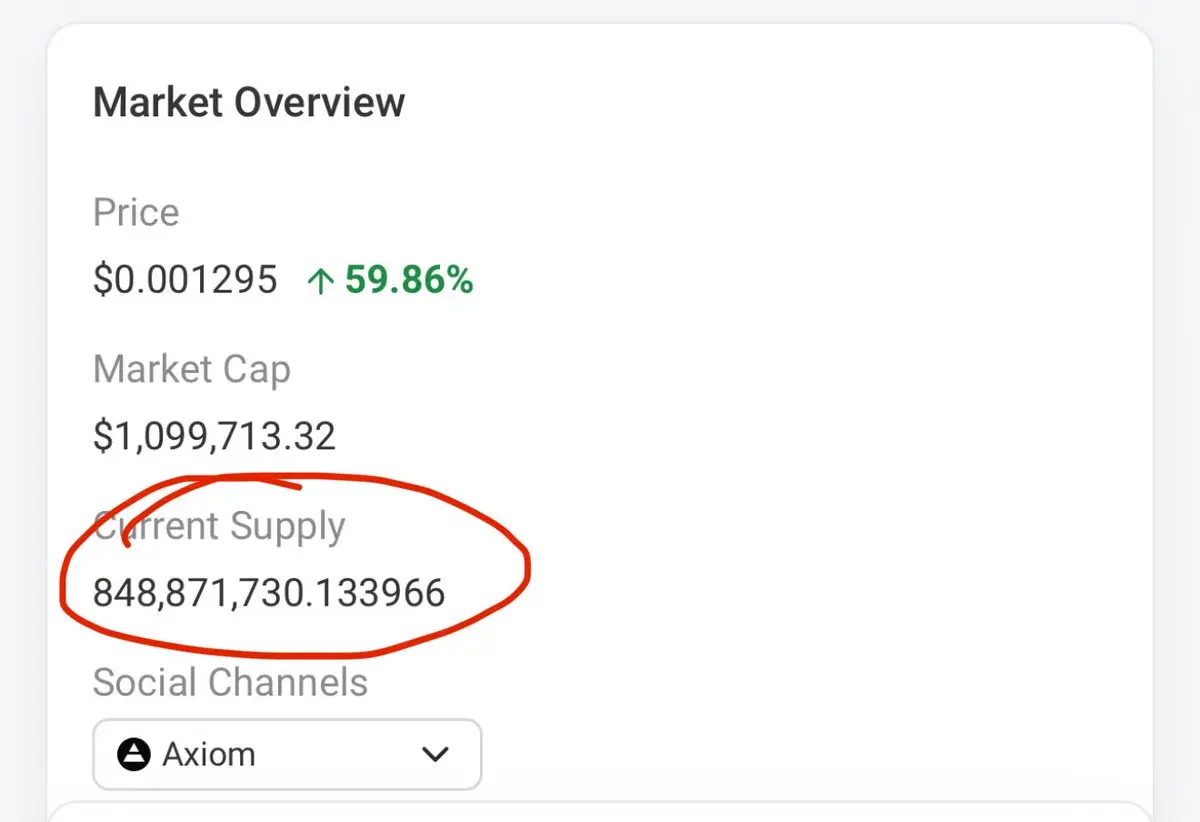The image size is (1200, 822).
Task: Click the partial card below Social Channels
Action: [x=600, y=812]
